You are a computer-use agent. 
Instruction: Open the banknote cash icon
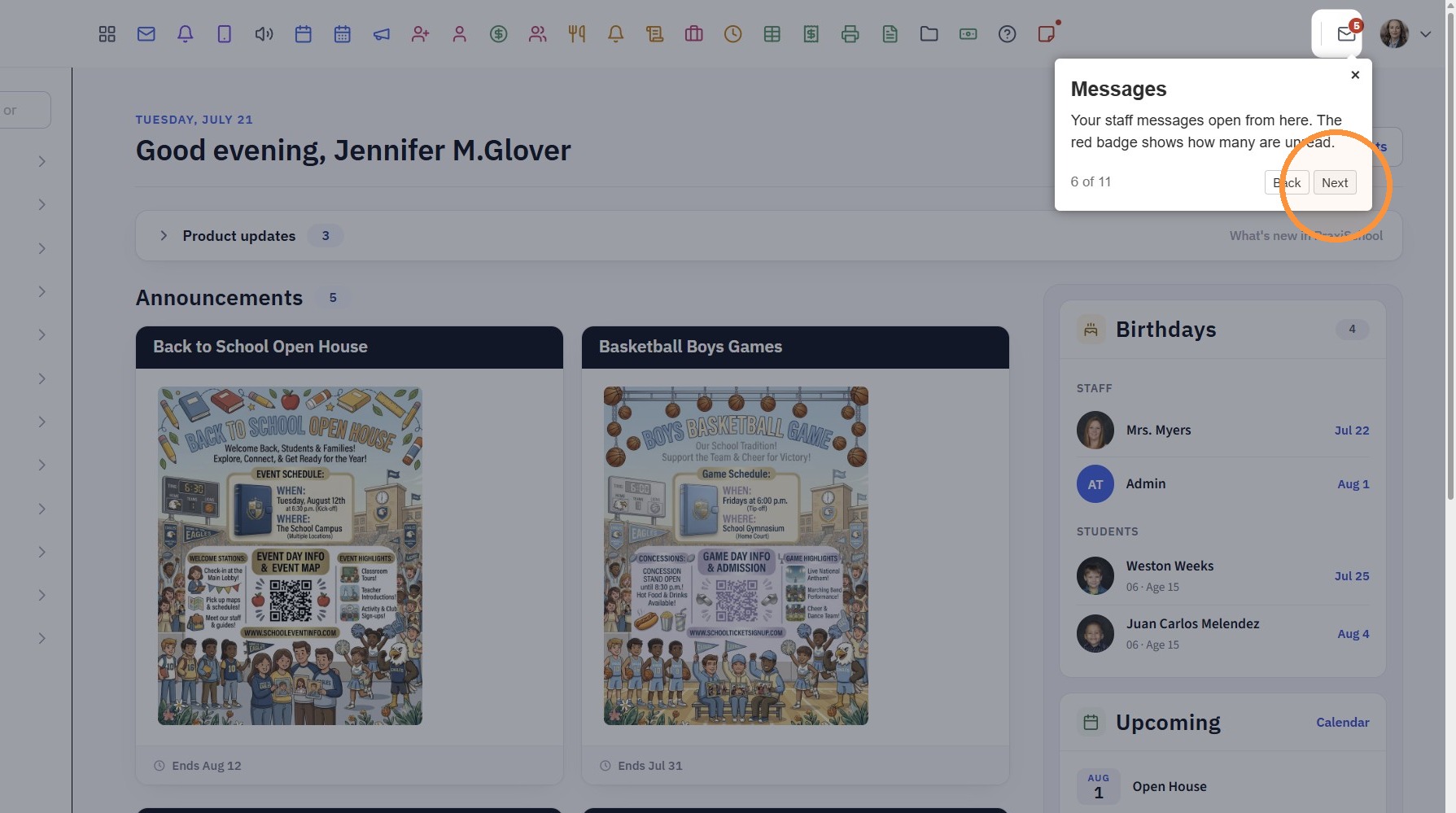(x=968, y=34)
